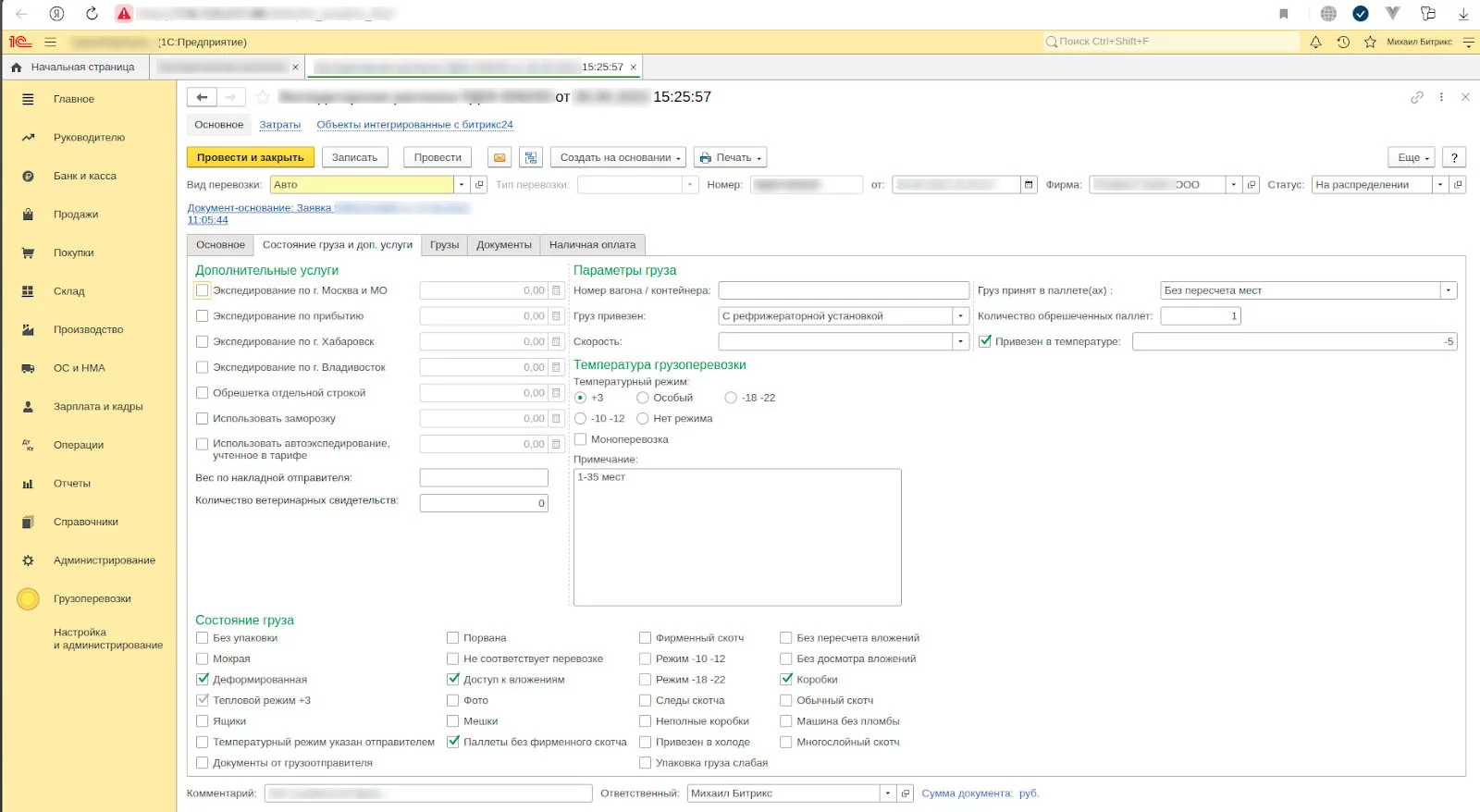Viewport: 1480px width, 812px height.
Task: Click the notifications bell icon
Action: pyautogui.click(x=1315, y=42)
